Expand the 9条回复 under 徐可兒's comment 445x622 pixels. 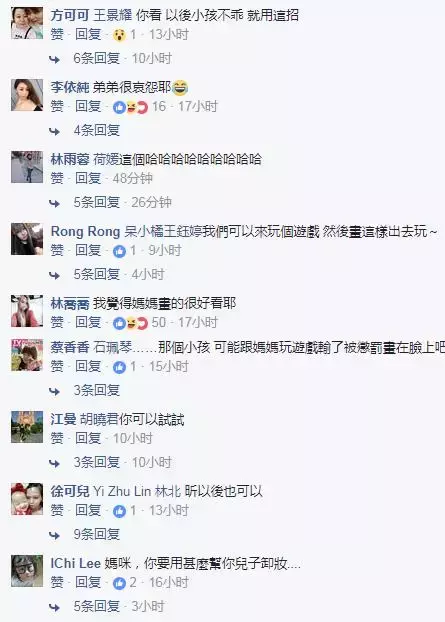(x=96, y=535)
